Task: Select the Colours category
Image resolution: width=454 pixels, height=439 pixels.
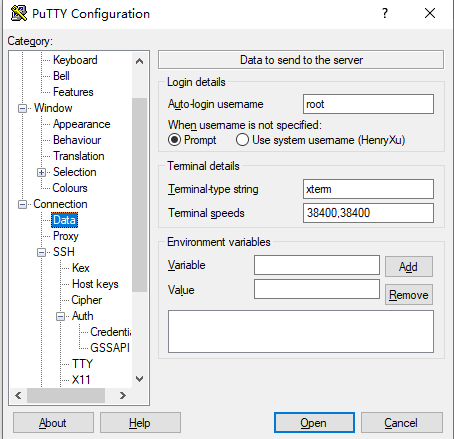Action: [x=70, y=188]
